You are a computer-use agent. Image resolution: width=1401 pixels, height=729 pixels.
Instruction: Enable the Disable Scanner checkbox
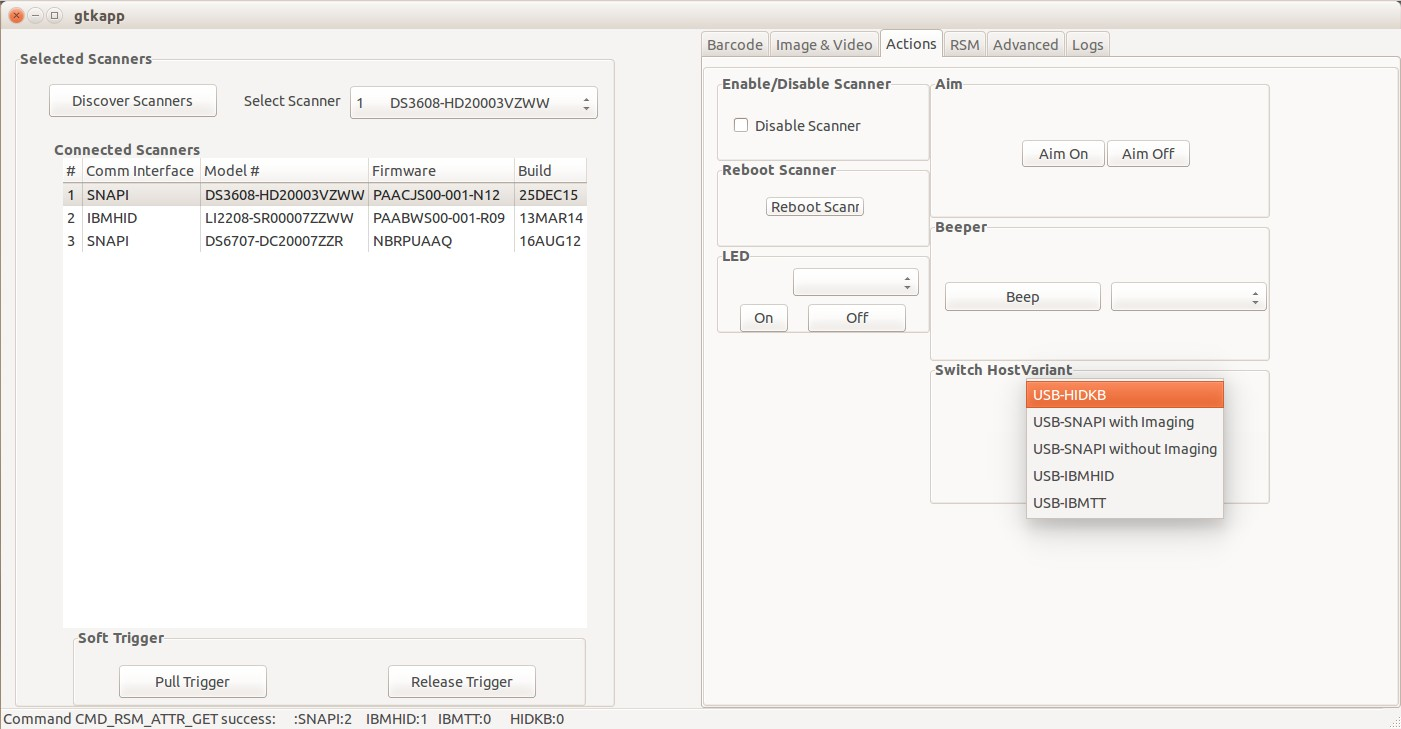740,125
